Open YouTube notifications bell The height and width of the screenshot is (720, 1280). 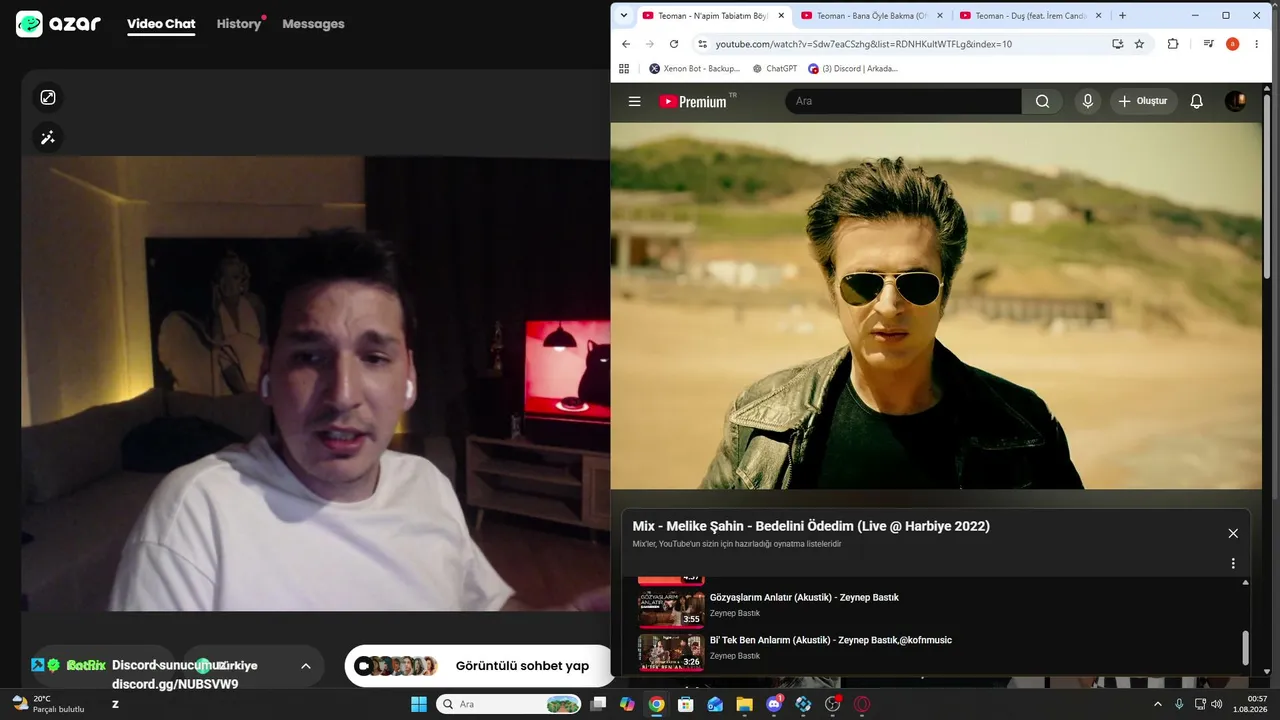(x=1196, y=101)
